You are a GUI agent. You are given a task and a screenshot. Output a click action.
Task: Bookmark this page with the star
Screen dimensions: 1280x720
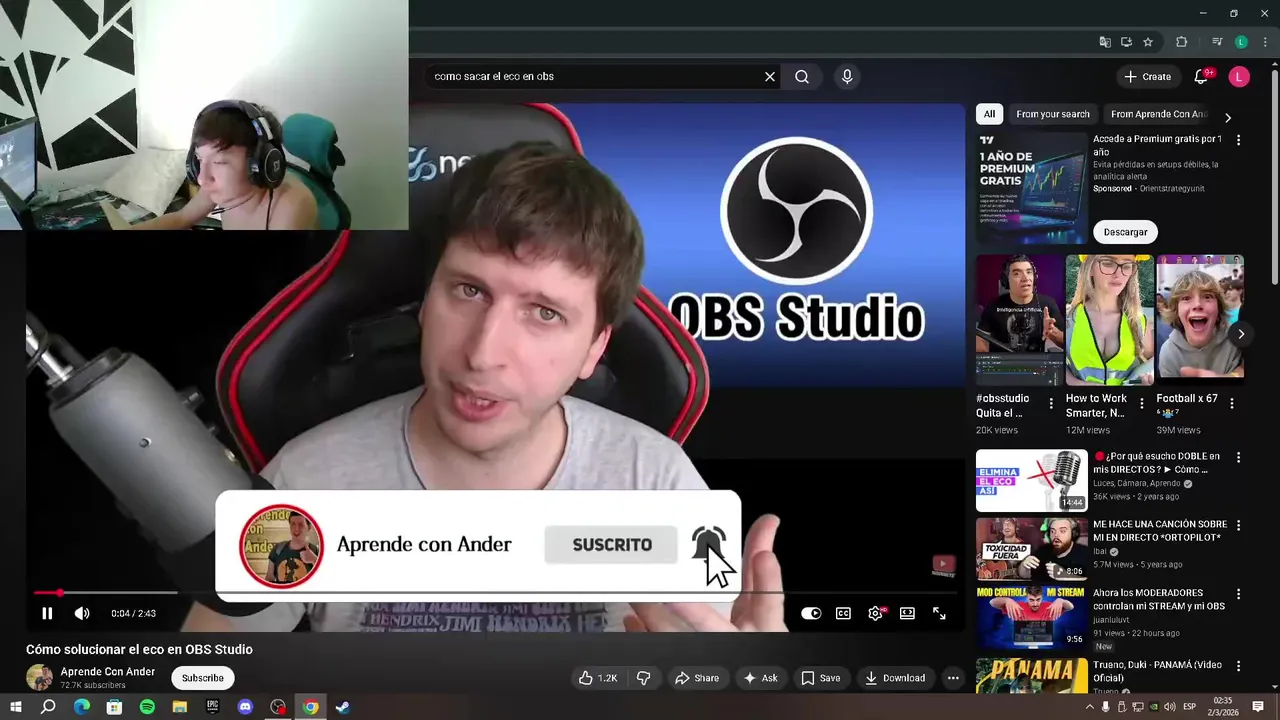point(1148,42)
